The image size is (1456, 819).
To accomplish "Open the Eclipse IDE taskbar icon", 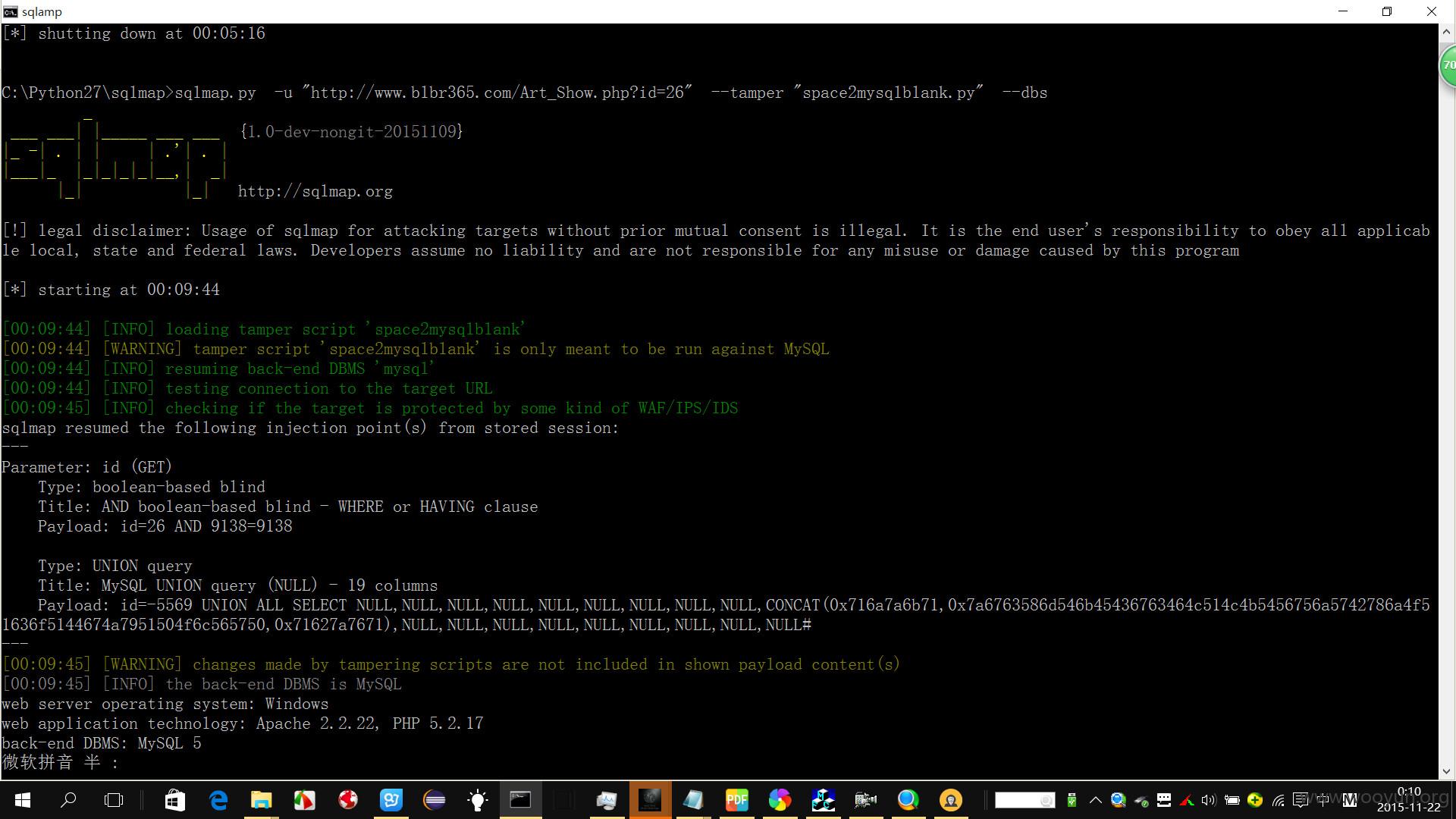I will coord(435,800).
